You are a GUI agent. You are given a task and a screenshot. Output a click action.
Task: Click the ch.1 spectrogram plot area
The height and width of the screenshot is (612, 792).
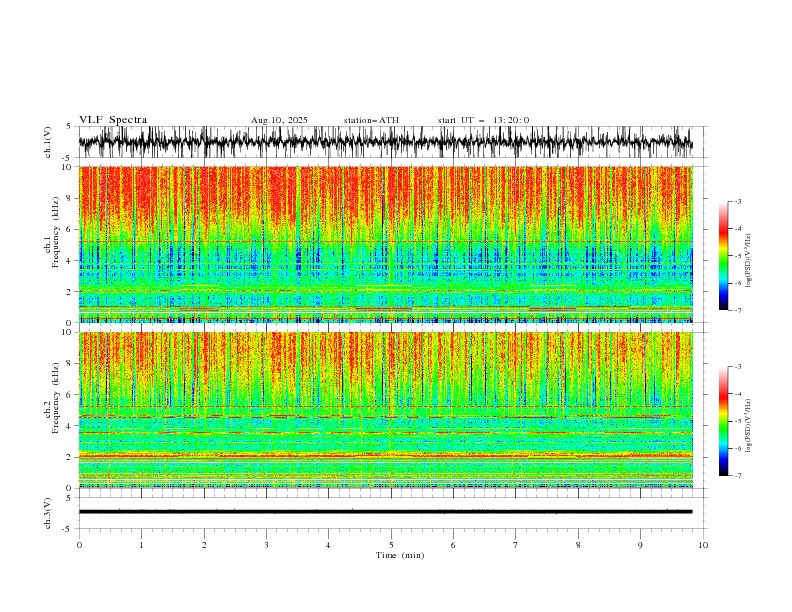[385, 244]
